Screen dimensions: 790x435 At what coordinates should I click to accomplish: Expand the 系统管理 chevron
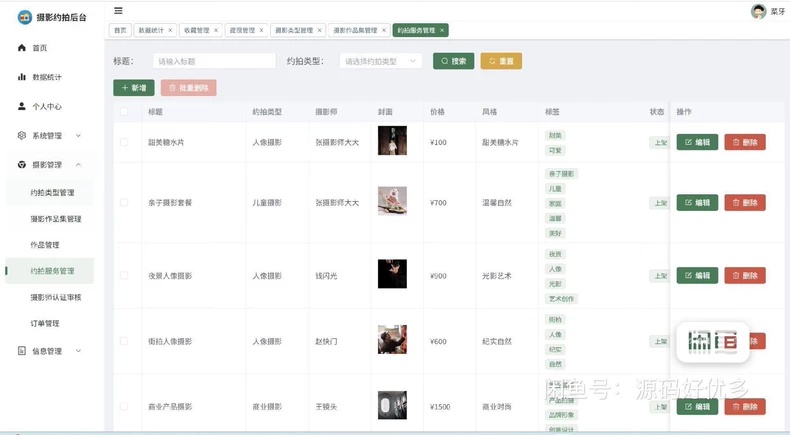point(79,136)
